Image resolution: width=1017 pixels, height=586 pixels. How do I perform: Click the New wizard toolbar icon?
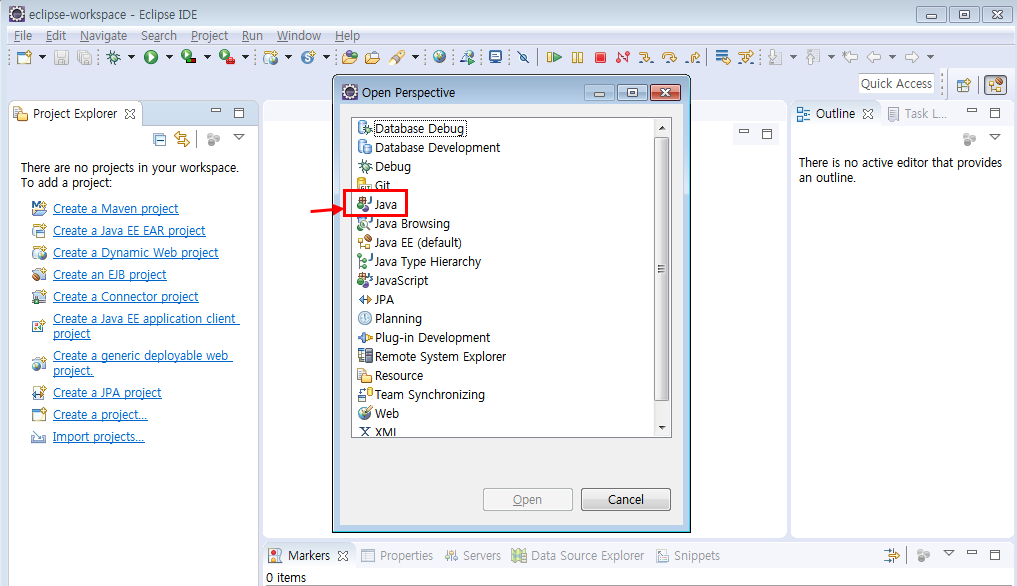point(24,57)
